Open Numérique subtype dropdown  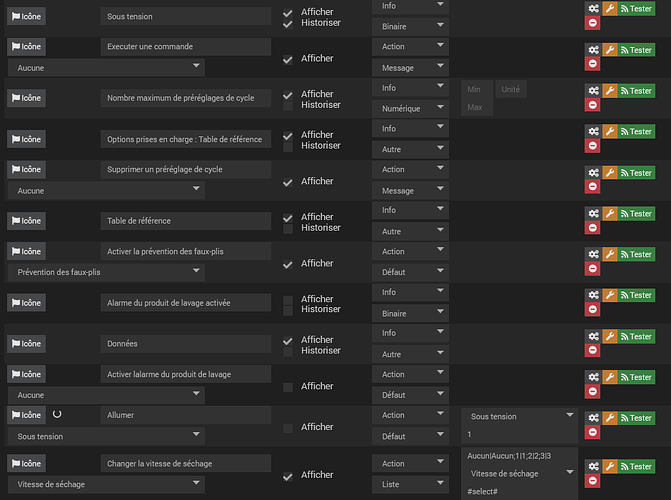[412, 108]
